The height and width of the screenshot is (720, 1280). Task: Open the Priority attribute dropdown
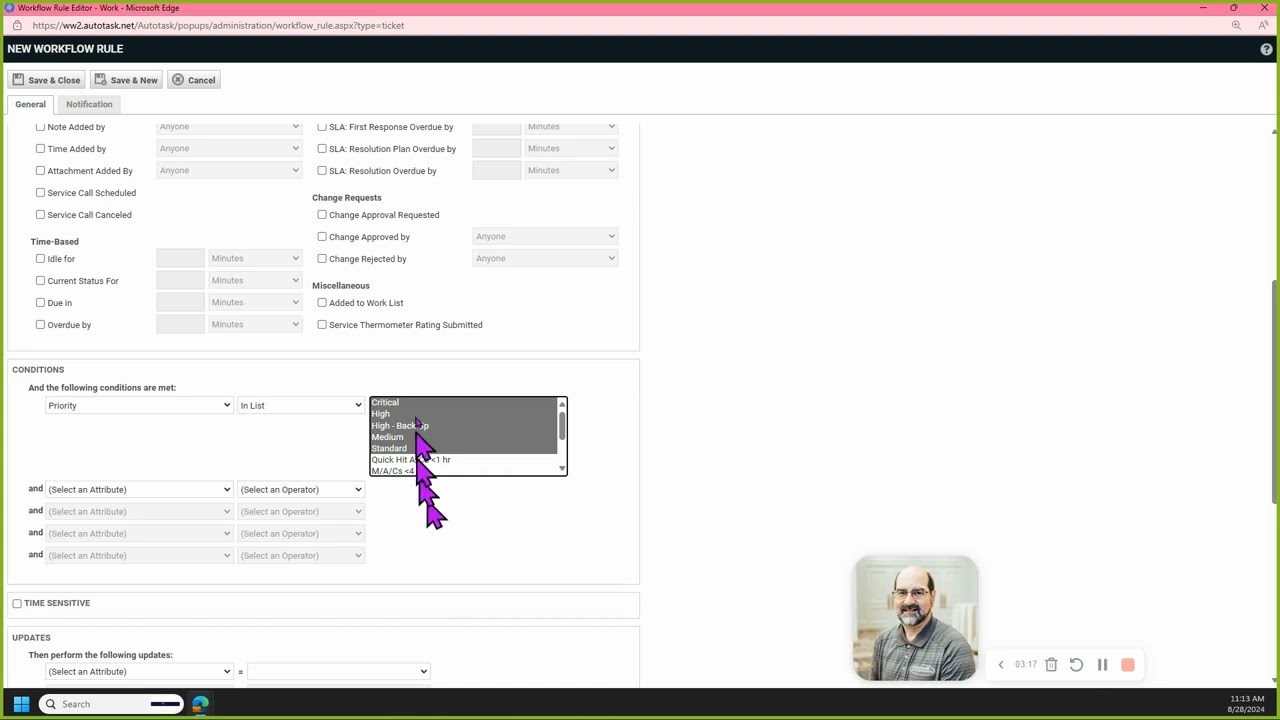tap(139, 406)
